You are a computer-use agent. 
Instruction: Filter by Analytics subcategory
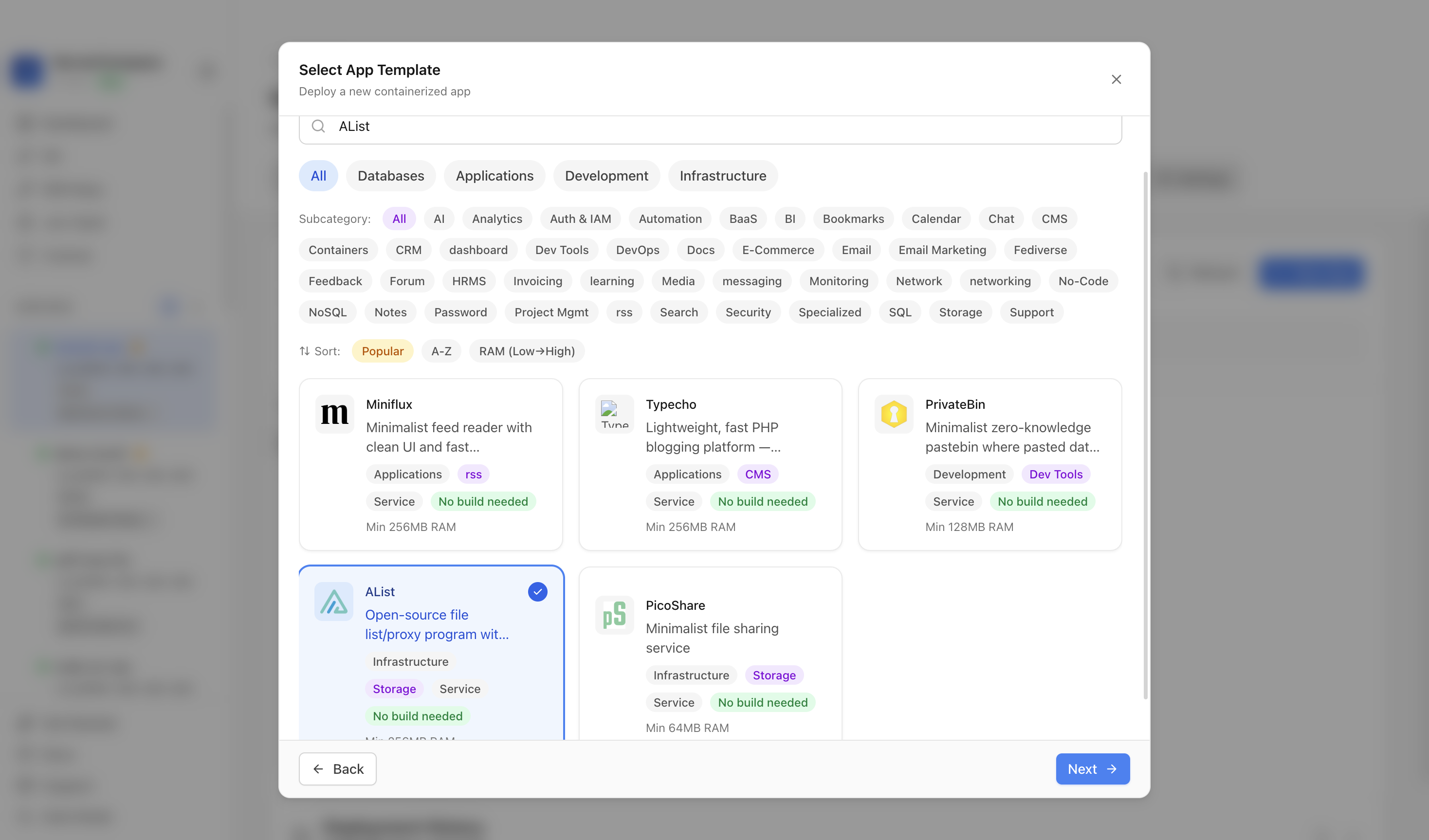pos(497,219)
